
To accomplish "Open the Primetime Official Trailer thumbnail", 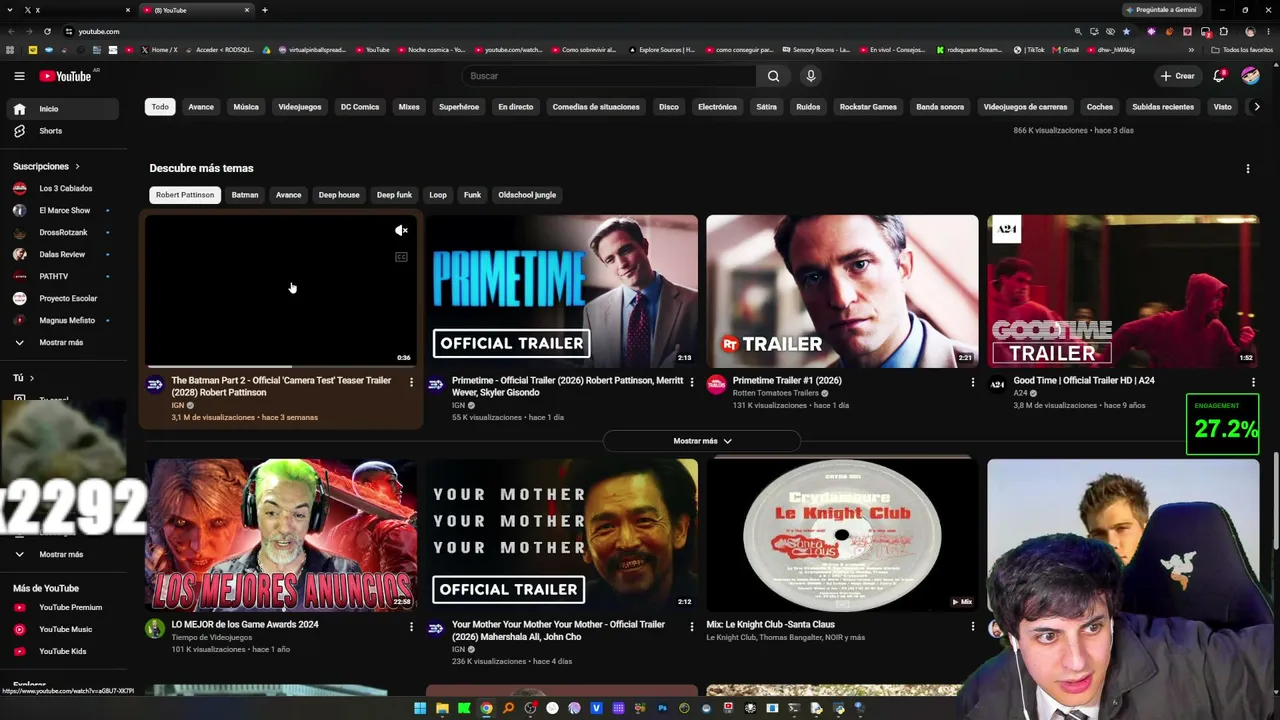I will (x=562, y=291).
